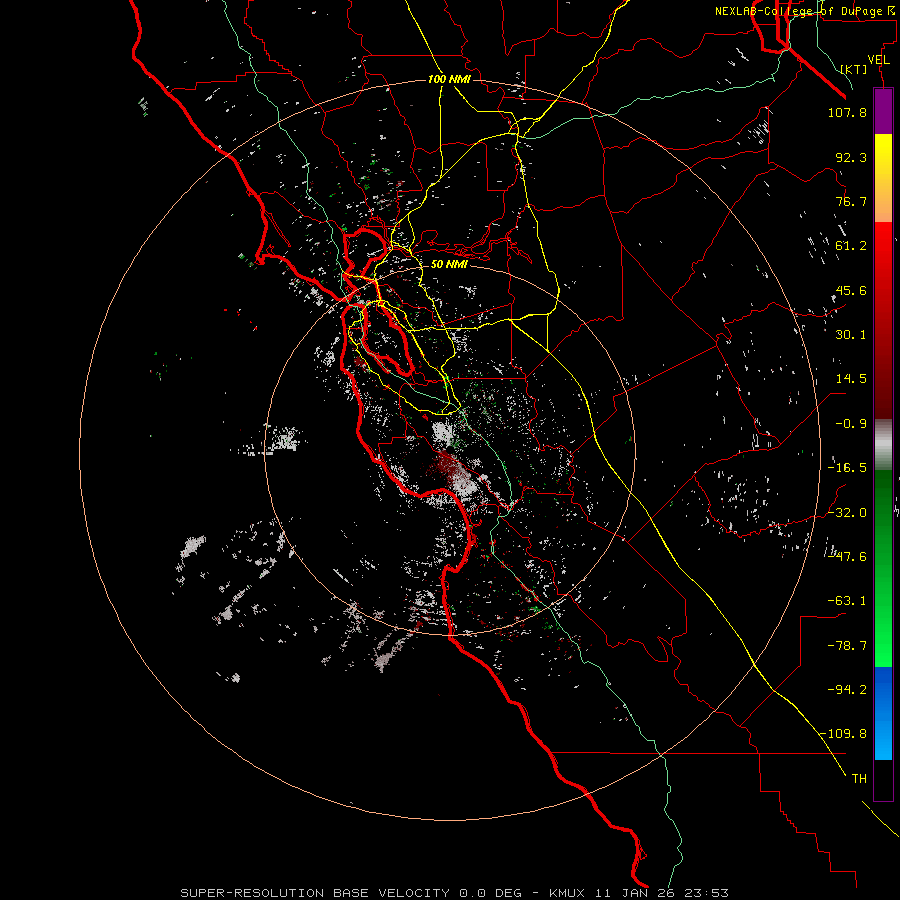Click the TH threshold label

(859, 778)
